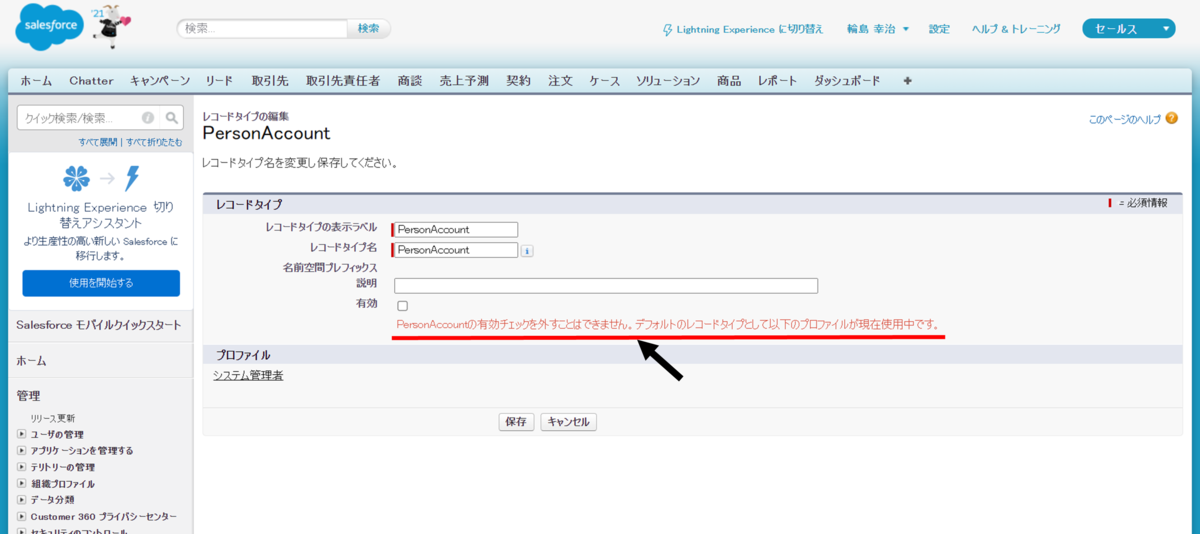Click the 管理 sidebar heading
This screenshot has height=534, width=1200.
click(28, 396)
